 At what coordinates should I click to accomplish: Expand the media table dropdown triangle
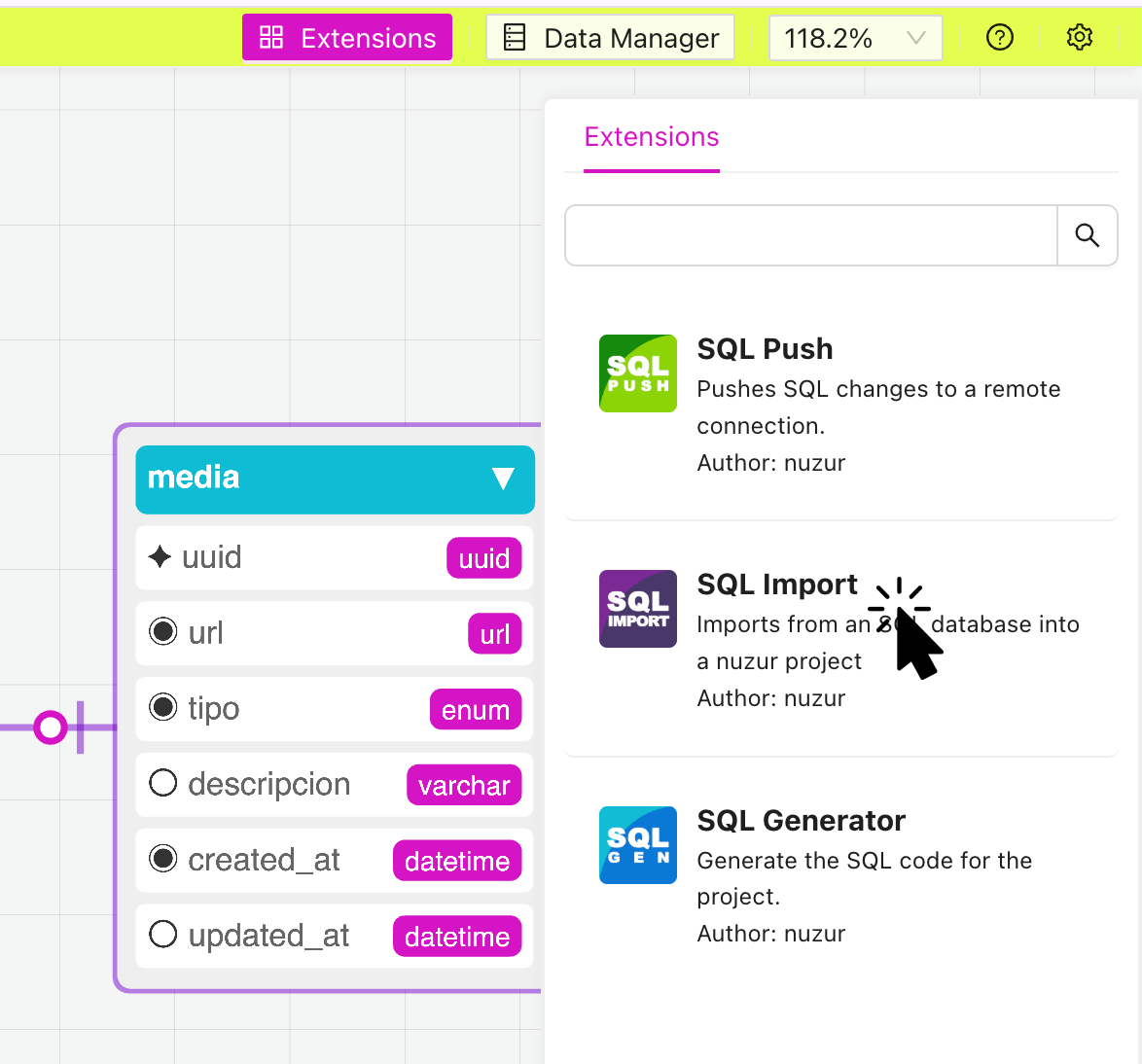tap(503, 479)
